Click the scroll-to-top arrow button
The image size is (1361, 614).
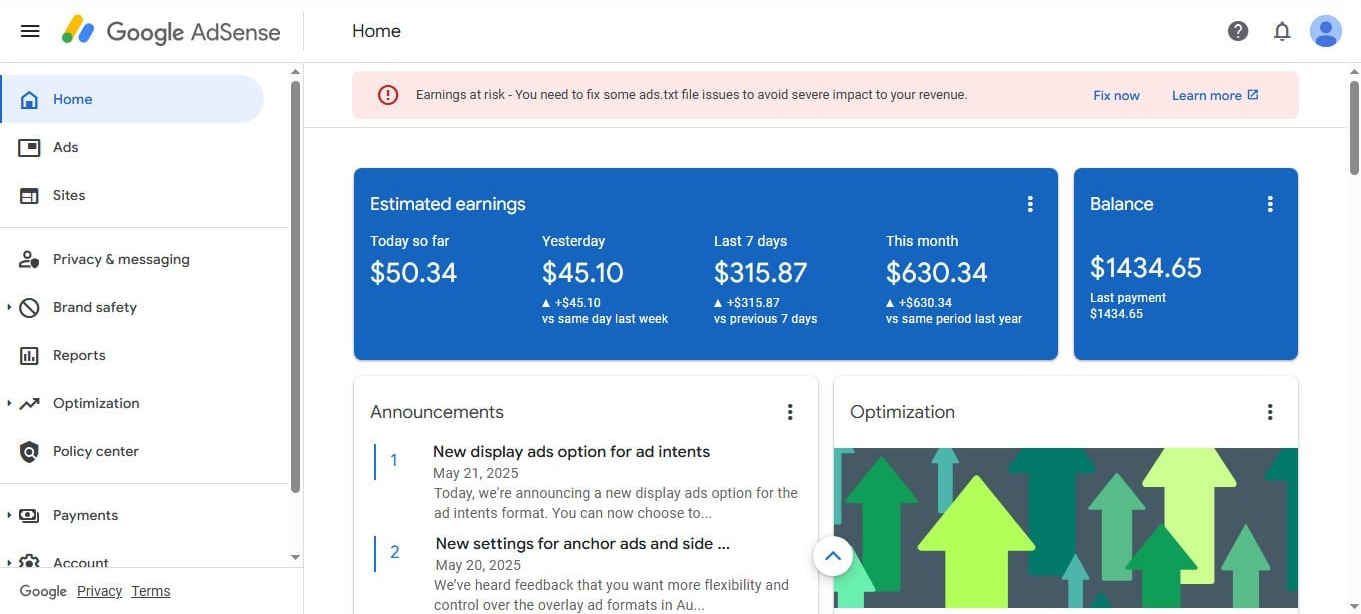pos(833,556)
